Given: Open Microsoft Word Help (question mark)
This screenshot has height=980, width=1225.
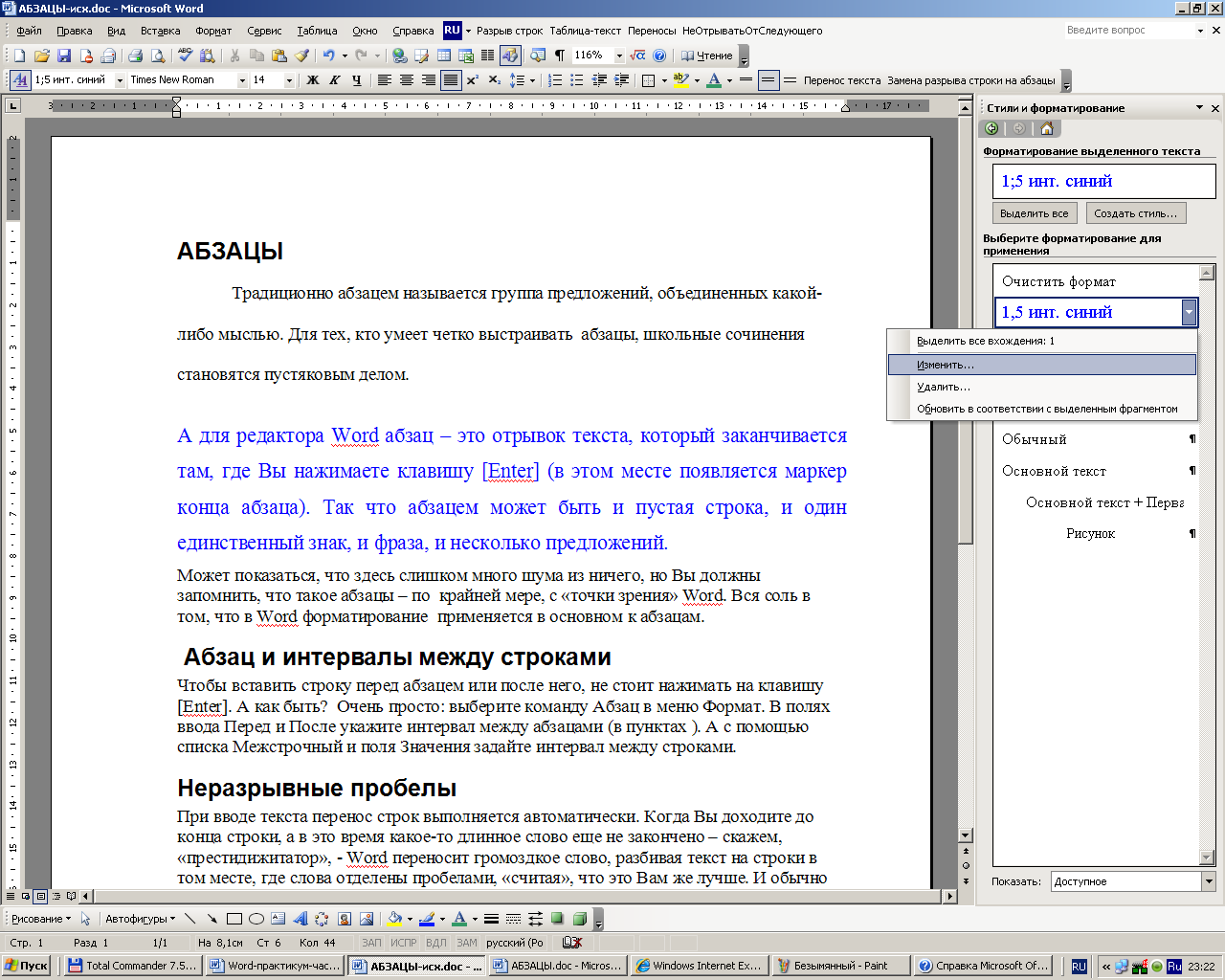Looking at the screenshot, I should click(x=659, y=56).
